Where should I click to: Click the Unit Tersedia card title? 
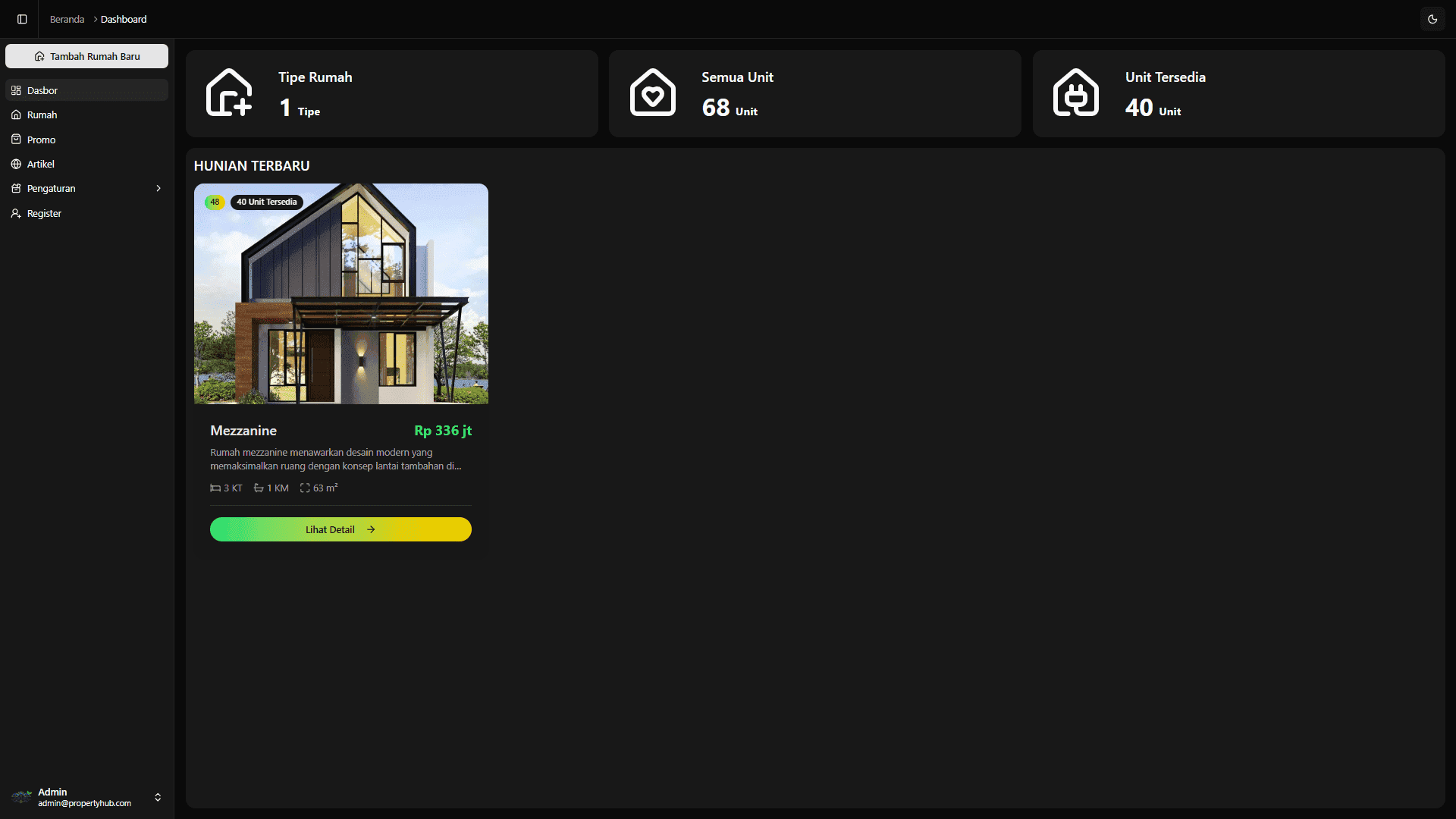click(x=1165, y=77)
